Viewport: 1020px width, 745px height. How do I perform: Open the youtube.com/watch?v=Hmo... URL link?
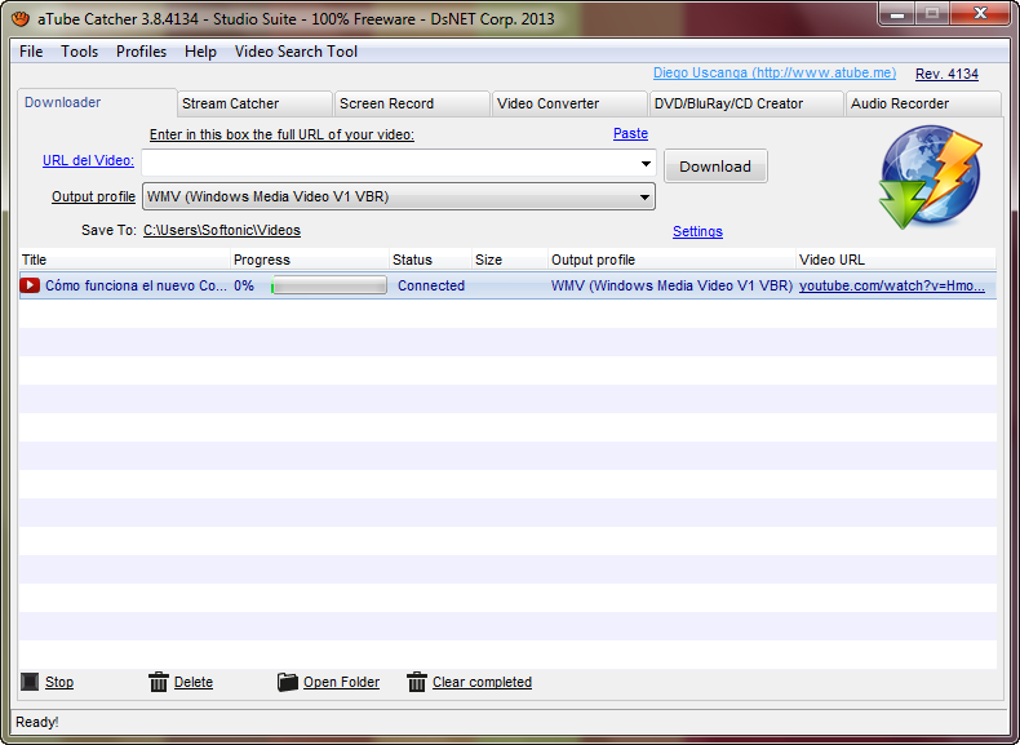(x=892, y=286)
